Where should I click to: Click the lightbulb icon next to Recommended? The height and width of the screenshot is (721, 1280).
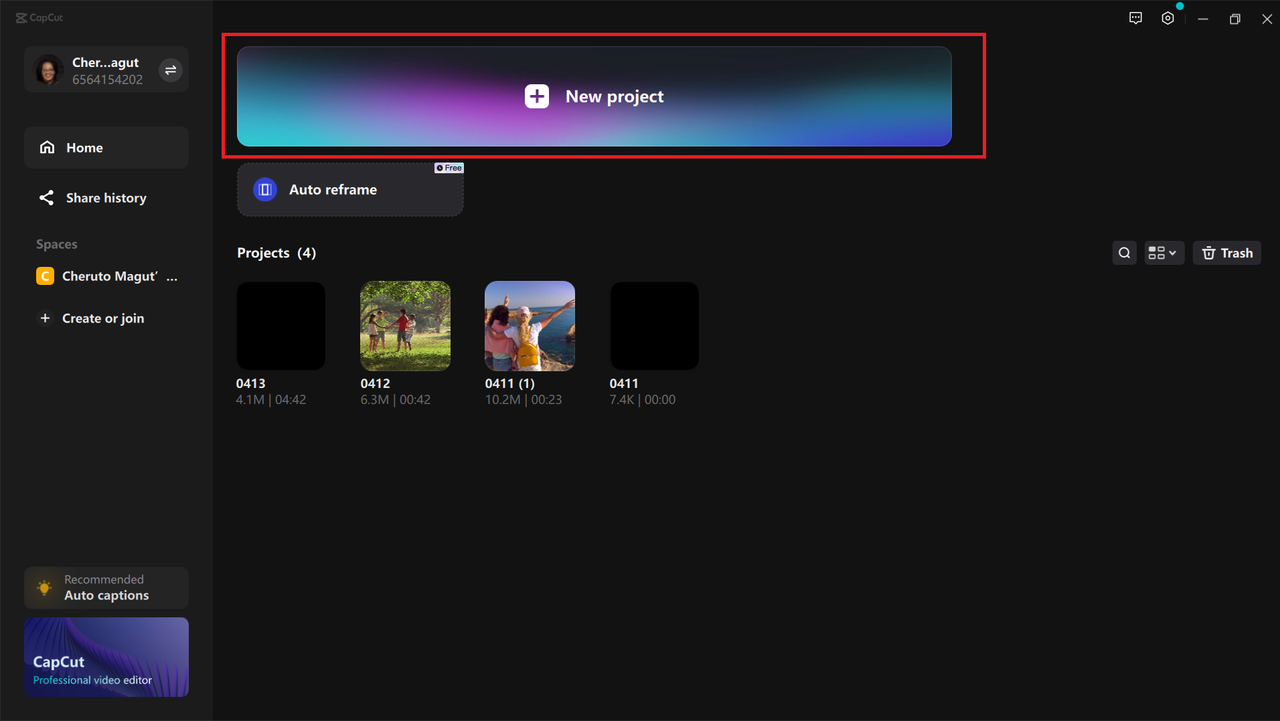43,587
